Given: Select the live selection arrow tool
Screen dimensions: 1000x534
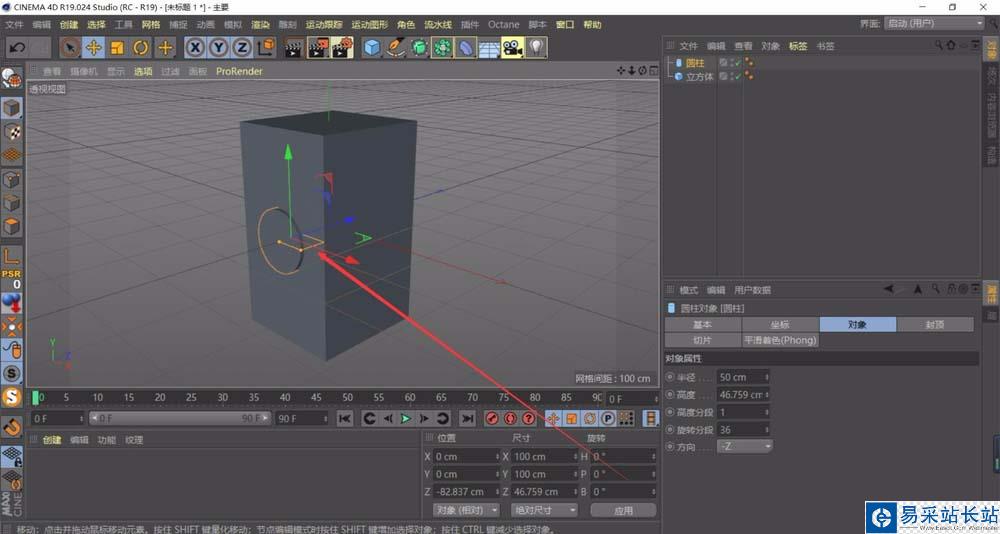Looking at the screenshot, I should (x=70, y=48).
